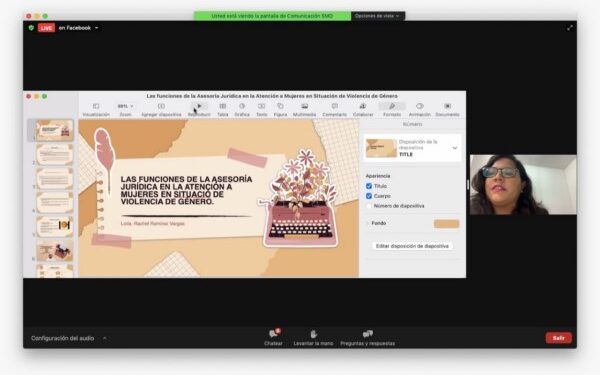The width and height of the screenshot is (600, 375).
Task: Click the presenter name subtitle on the slide
Action: [x=153, y=223]
